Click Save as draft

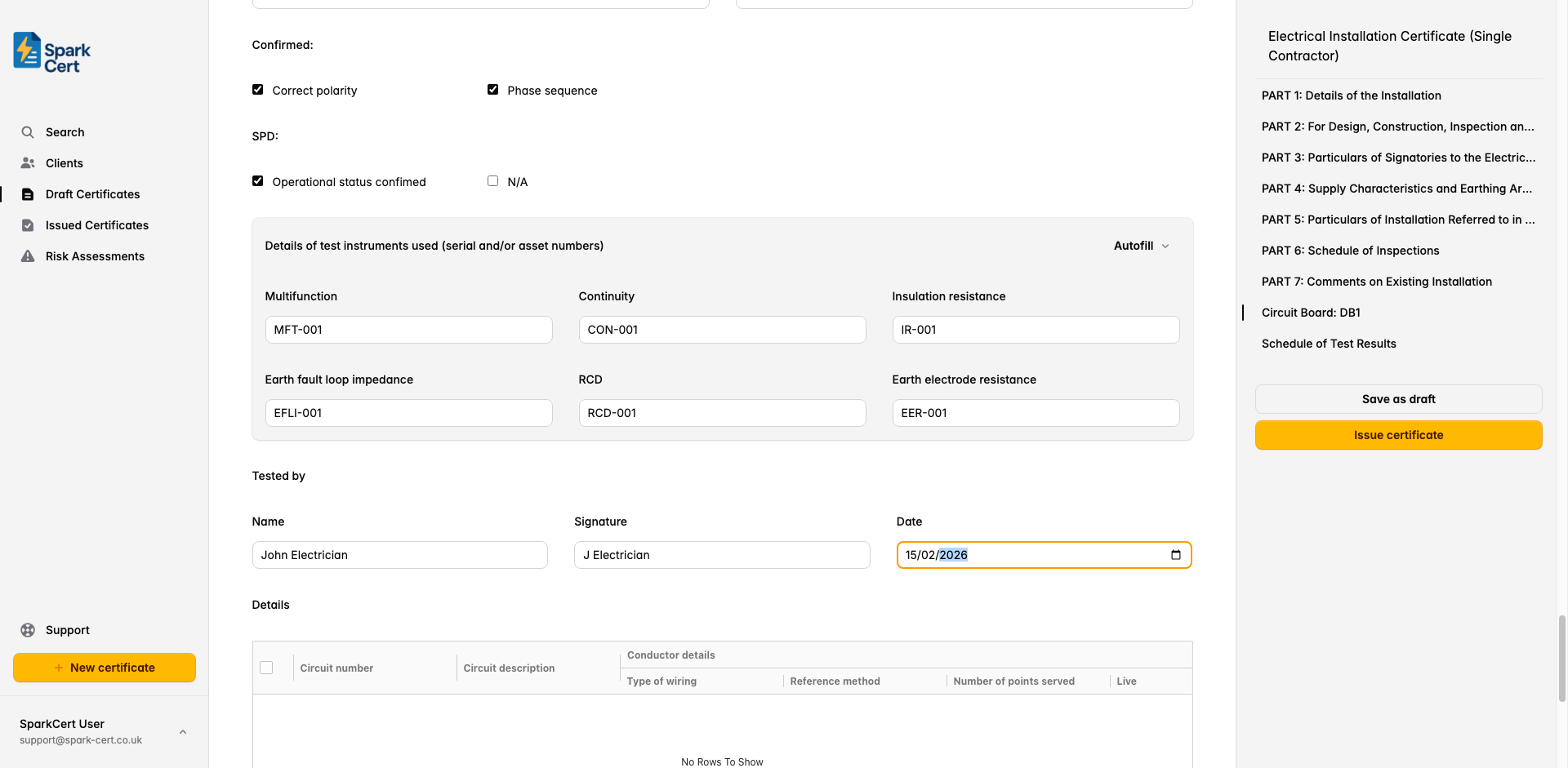pyautogui.click(x=1398, y=399)
